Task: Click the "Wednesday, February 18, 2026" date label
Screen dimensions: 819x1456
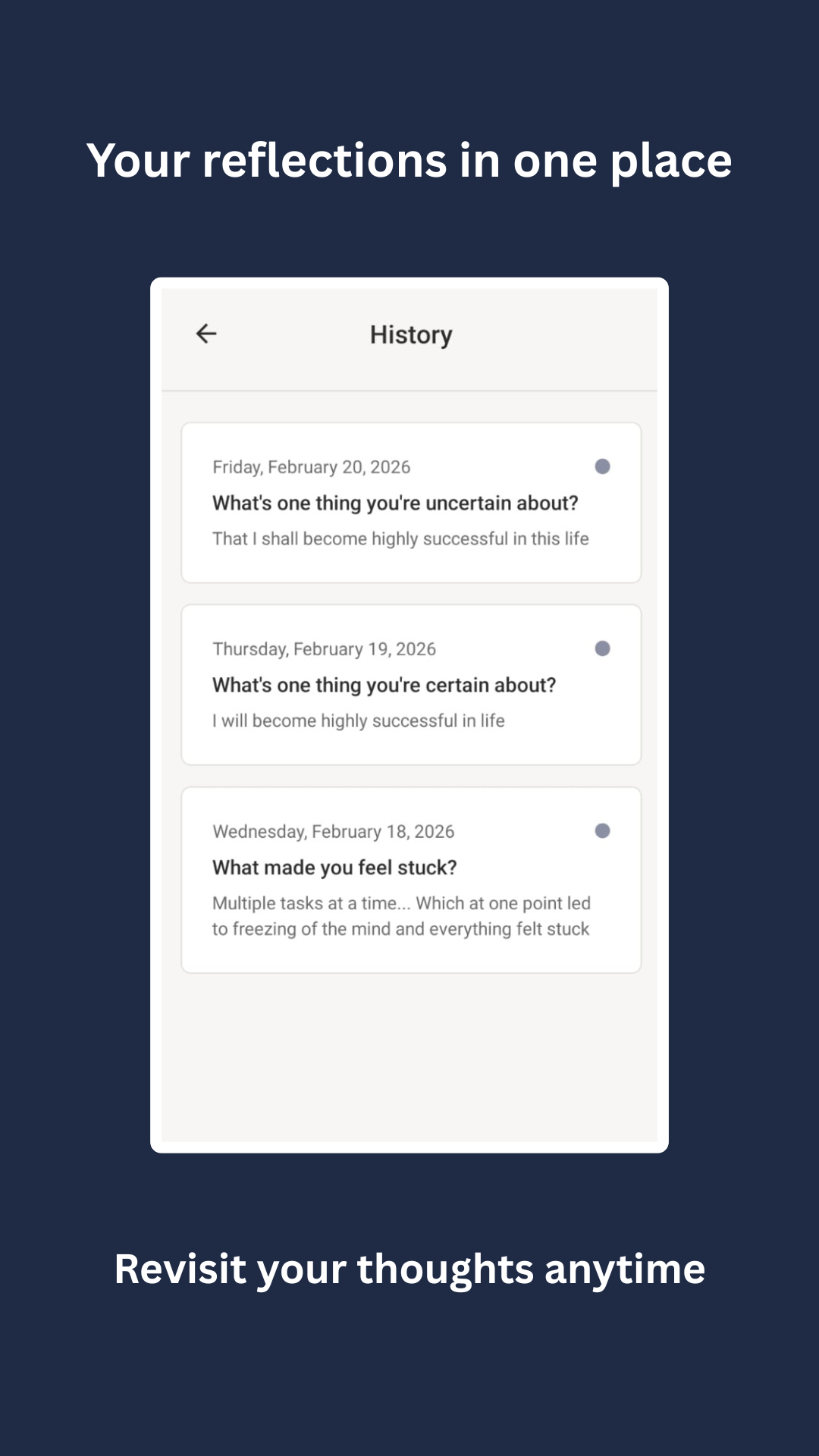Action: click(x=333, y=831)
